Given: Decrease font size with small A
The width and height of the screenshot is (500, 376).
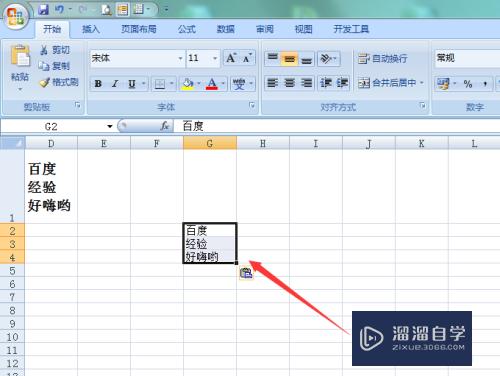Looking at the screenshot, I should 247,58.
